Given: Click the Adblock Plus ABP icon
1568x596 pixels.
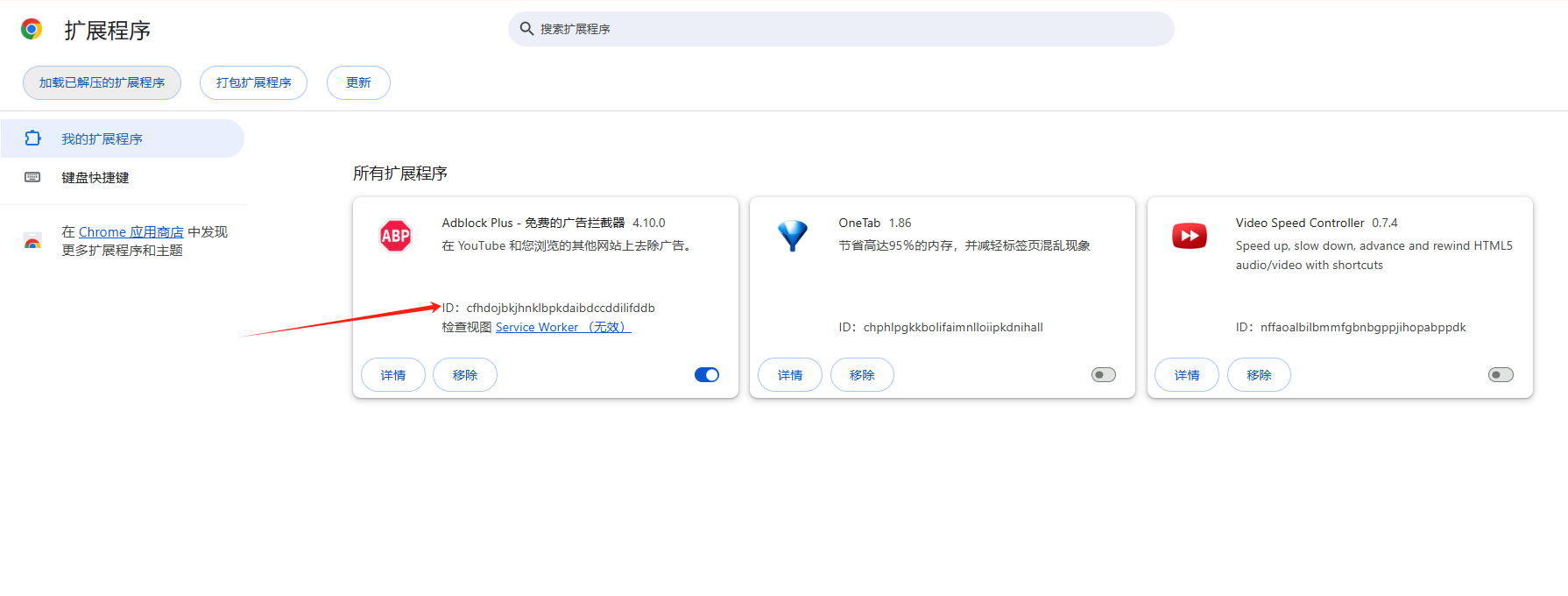Looking at the screenshot, I should pos(396,236).
